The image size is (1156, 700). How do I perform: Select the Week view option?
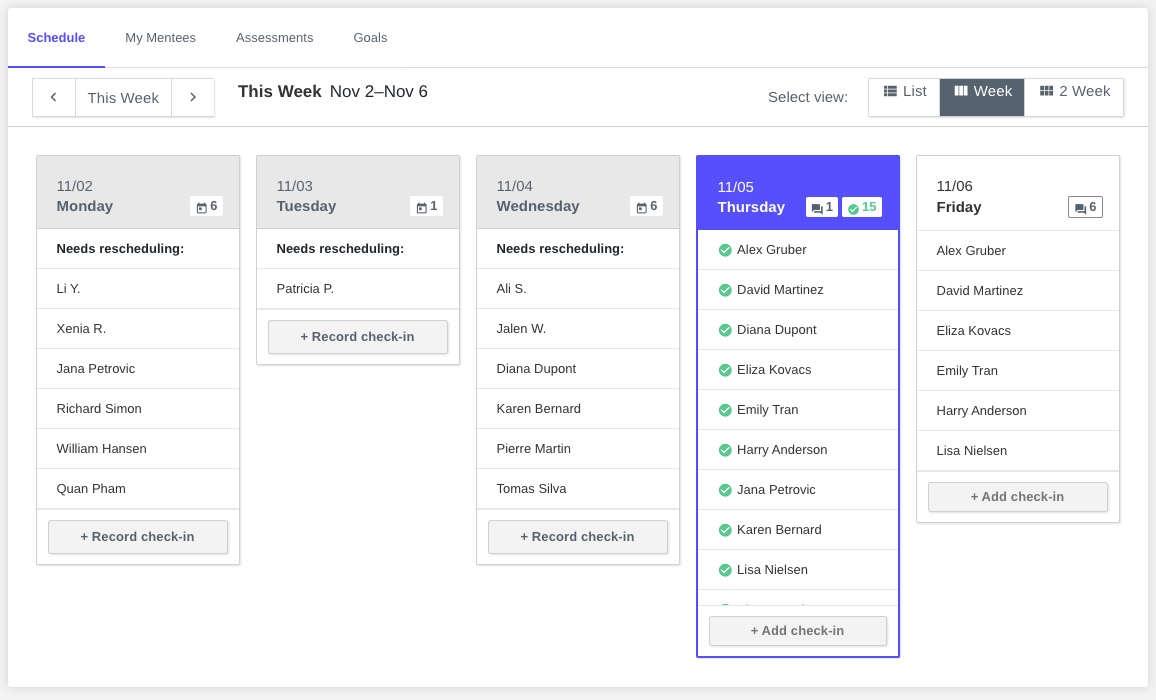pyautogui.click(x=982, y=91)
